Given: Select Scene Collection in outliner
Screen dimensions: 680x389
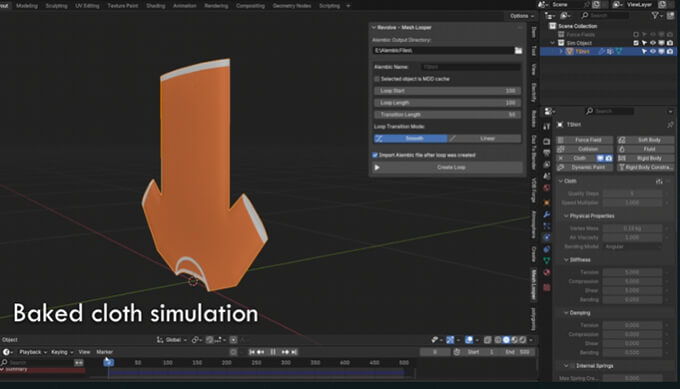Looking at the screenshot, I should click(x=577, y=26).
